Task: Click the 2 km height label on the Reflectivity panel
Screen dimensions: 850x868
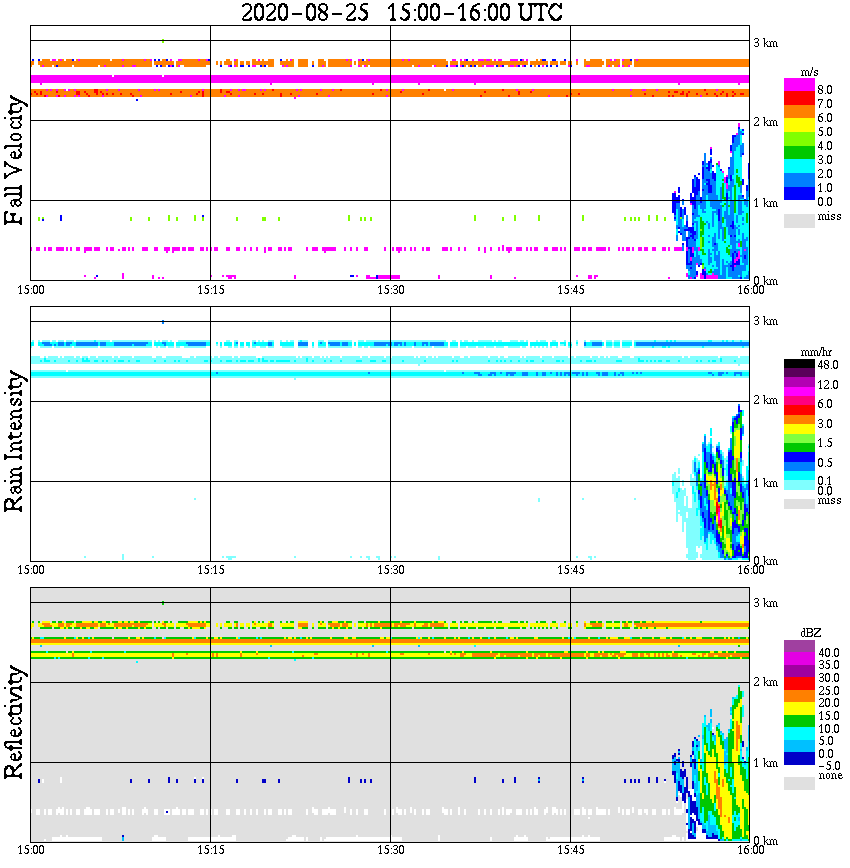Action: 766,682
